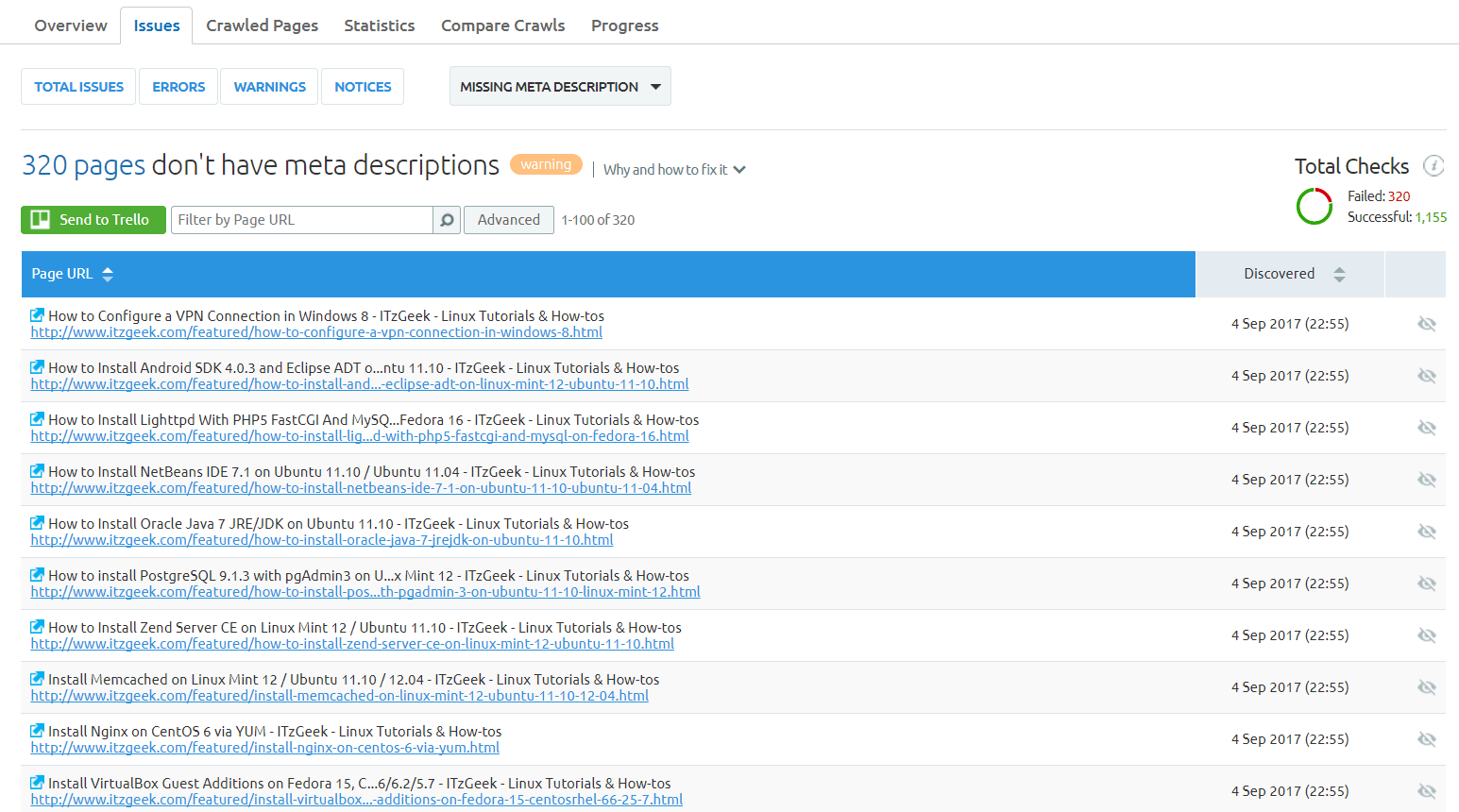Open external link icon for PostgreSQL row
This screenshot has width=1459, height=812.
pyautogui.click(x=38, y=575)
